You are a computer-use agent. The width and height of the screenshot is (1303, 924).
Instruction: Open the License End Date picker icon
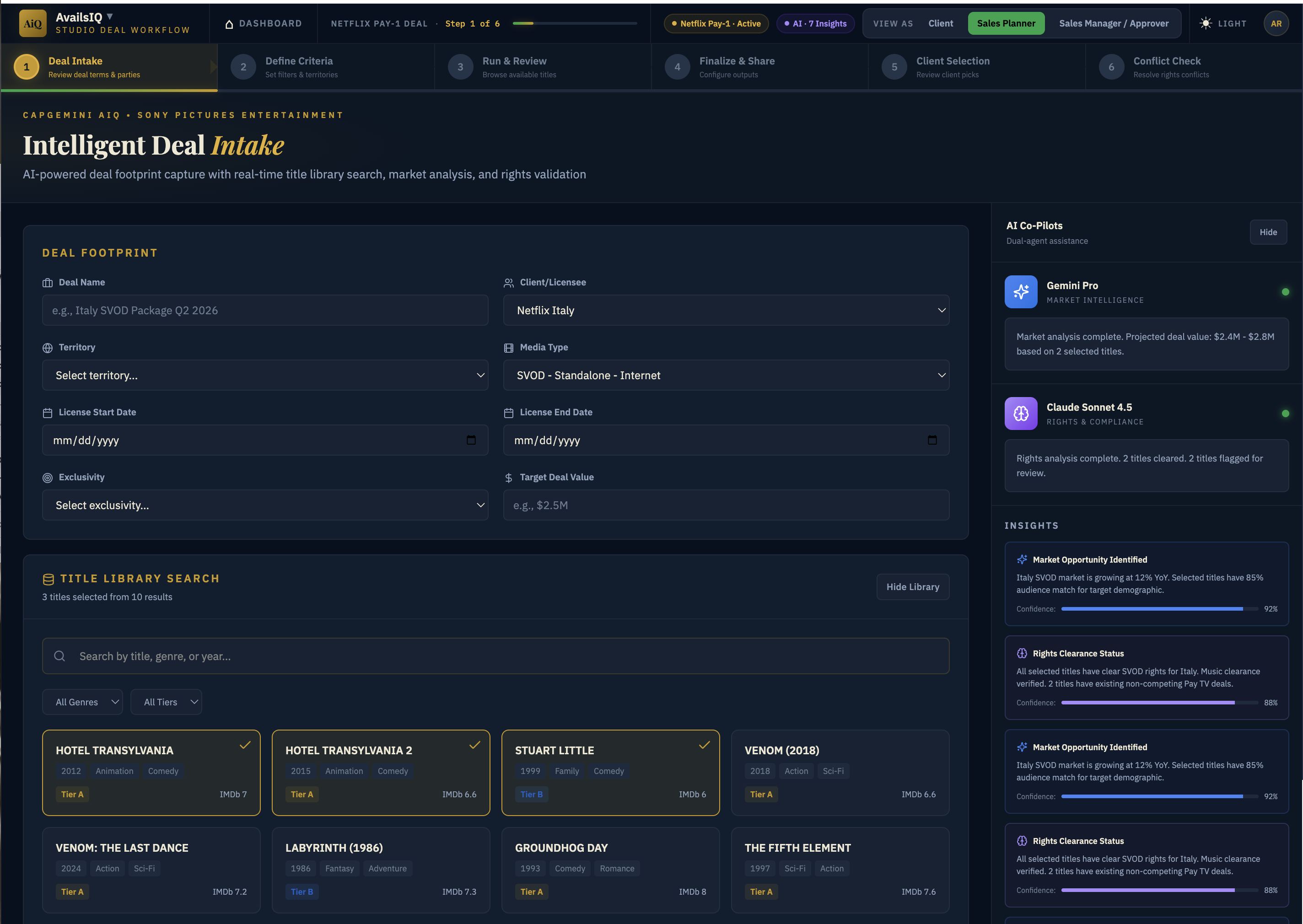932,440
